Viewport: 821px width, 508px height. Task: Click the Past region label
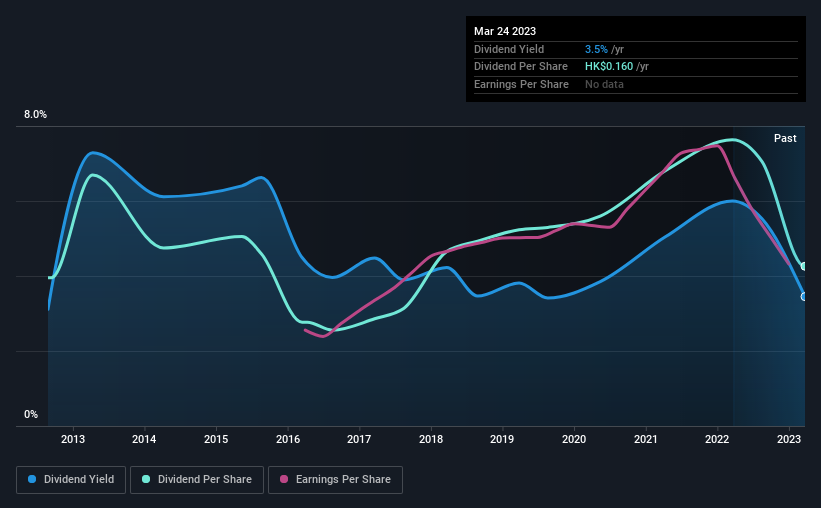point(785,138)
